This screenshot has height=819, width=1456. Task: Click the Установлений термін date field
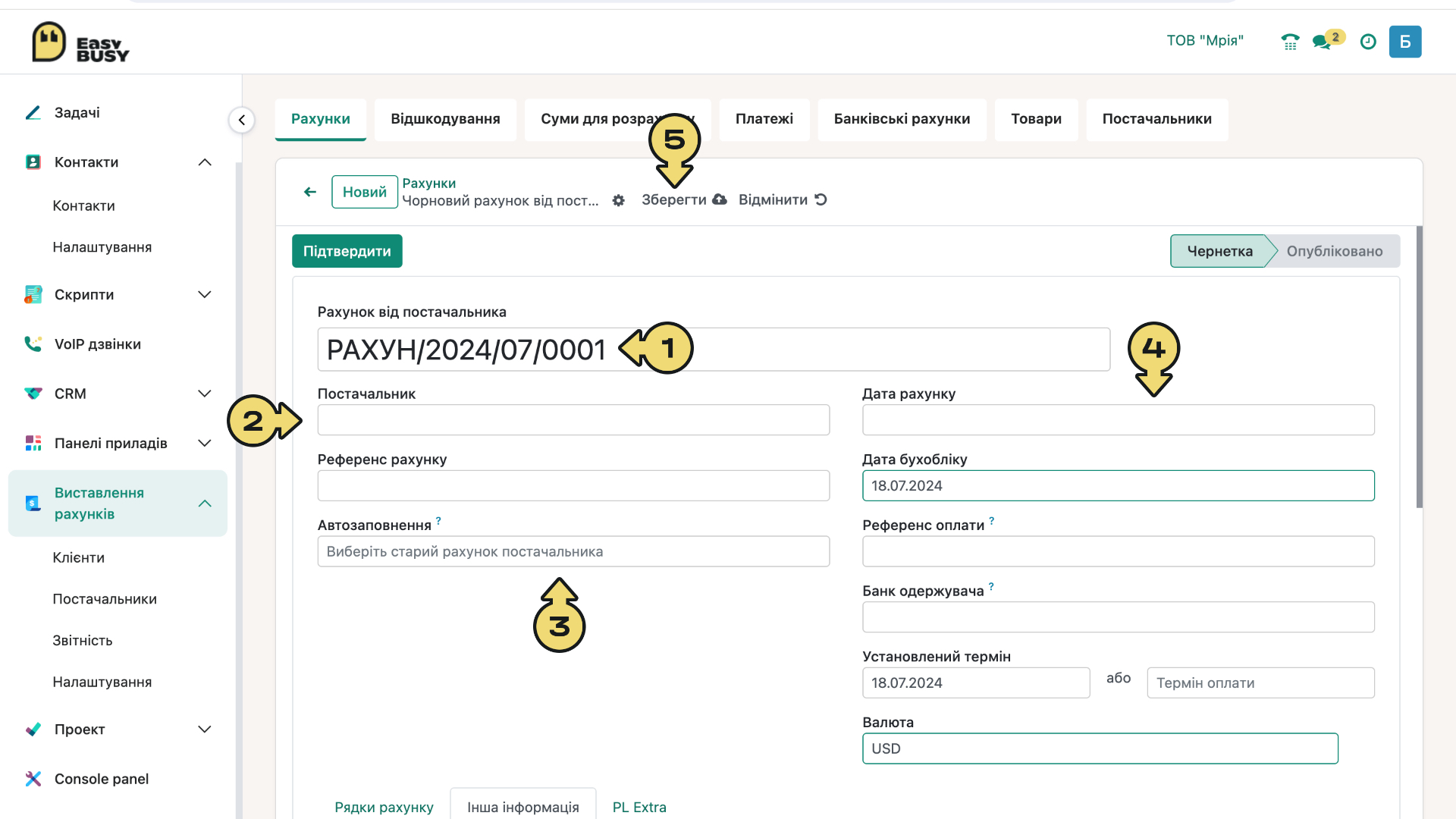(976, 683)
